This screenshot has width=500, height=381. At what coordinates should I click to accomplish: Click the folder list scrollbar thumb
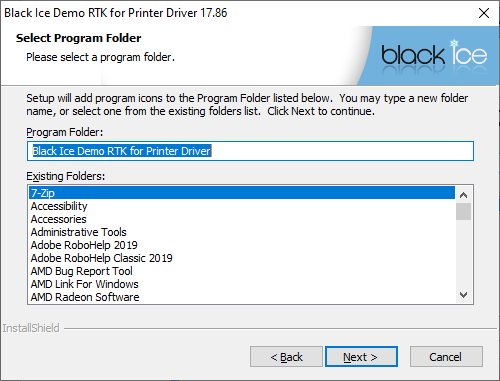(463, 212)
